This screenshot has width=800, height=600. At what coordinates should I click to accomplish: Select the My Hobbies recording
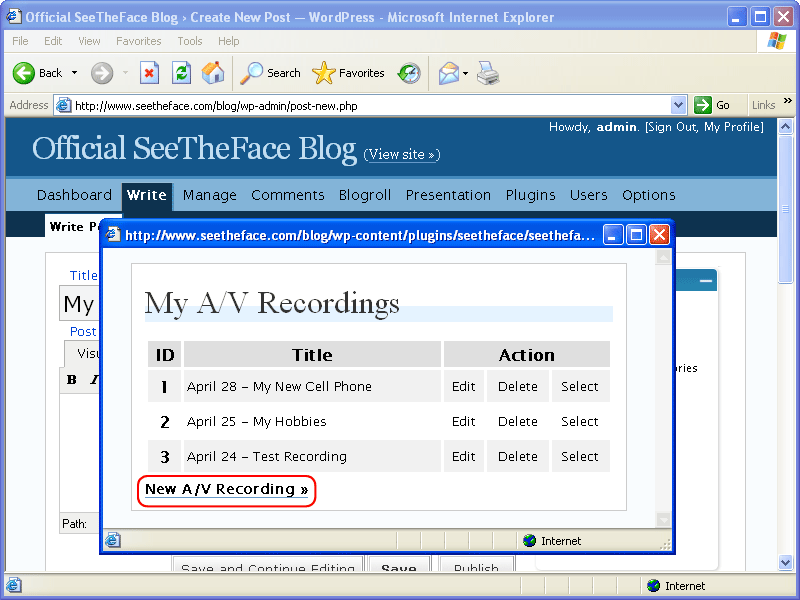[x=580, y=421]
